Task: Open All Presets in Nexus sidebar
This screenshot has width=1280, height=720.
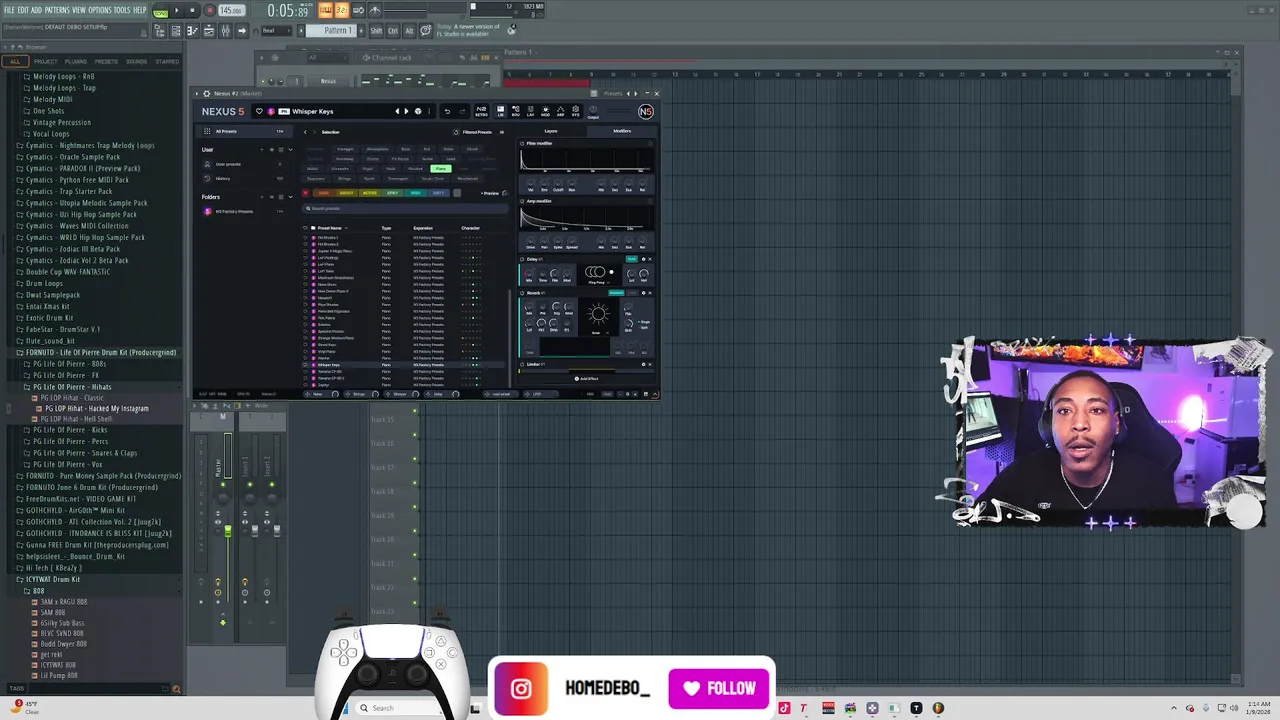Action: [x=243, y=131]
